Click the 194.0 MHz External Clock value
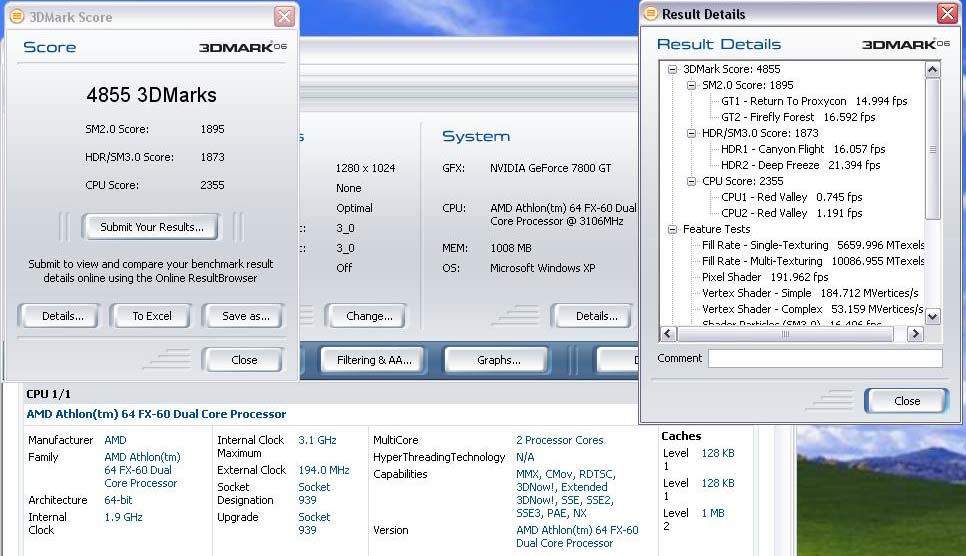Screen dimensions: 966x556 tap(323, 470)
